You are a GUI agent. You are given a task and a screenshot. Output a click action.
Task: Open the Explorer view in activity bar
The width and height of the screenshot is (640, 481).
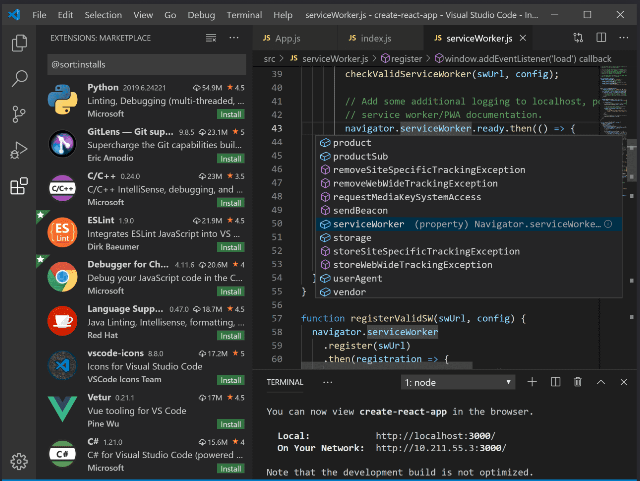pos(18,43)
